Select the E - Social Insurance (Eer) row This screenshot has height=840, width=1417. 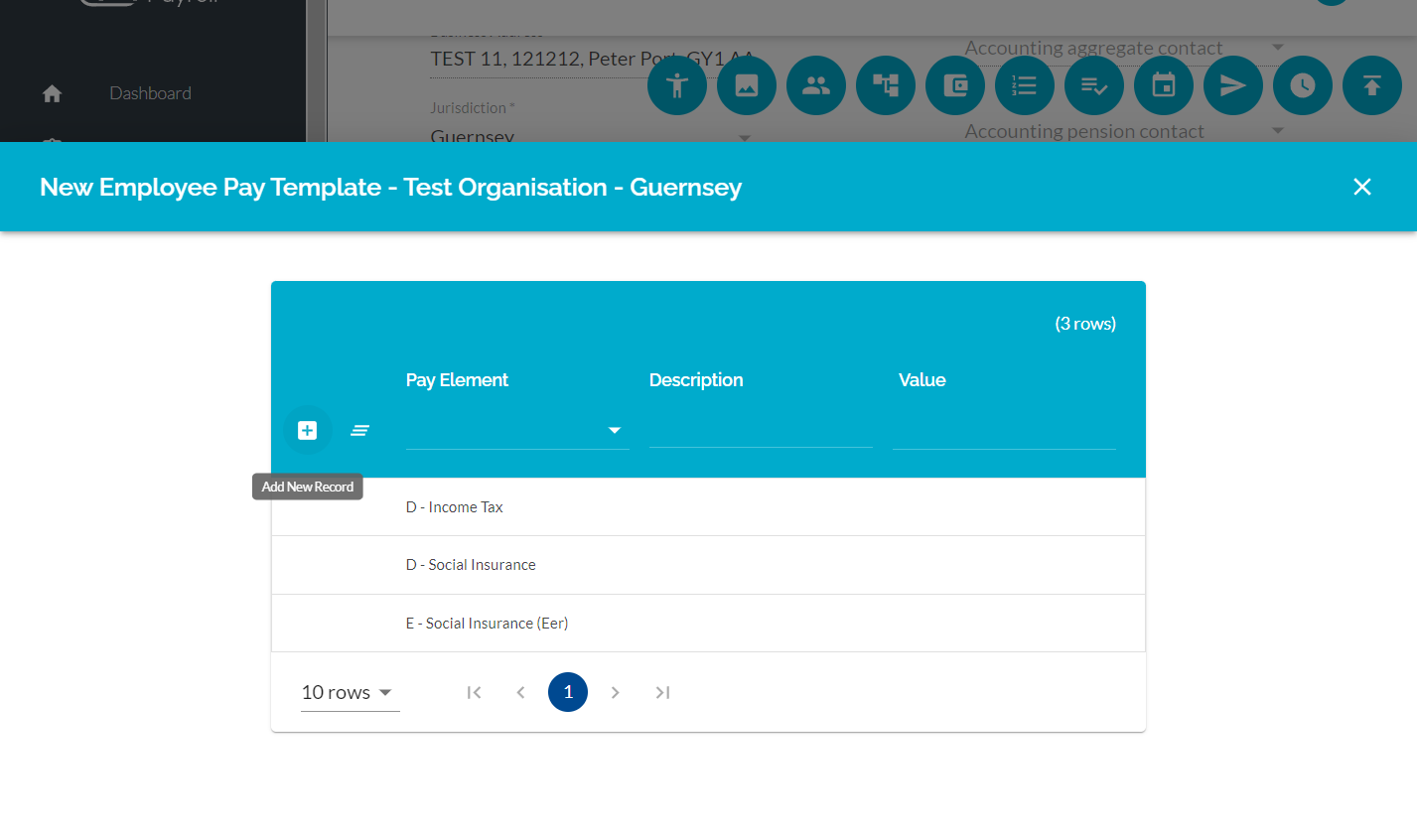[x=708, y=624]
